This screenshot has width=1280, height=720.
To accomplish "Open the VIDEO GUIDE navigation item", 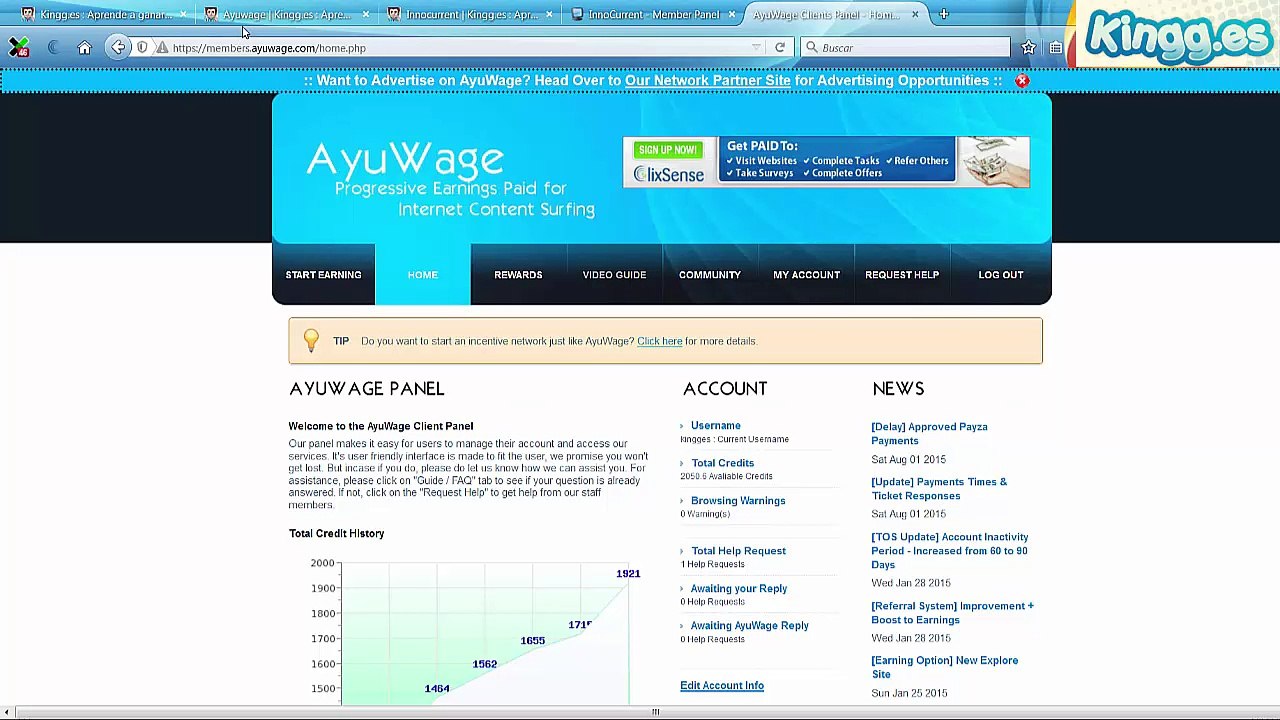I will pos(614,275).
